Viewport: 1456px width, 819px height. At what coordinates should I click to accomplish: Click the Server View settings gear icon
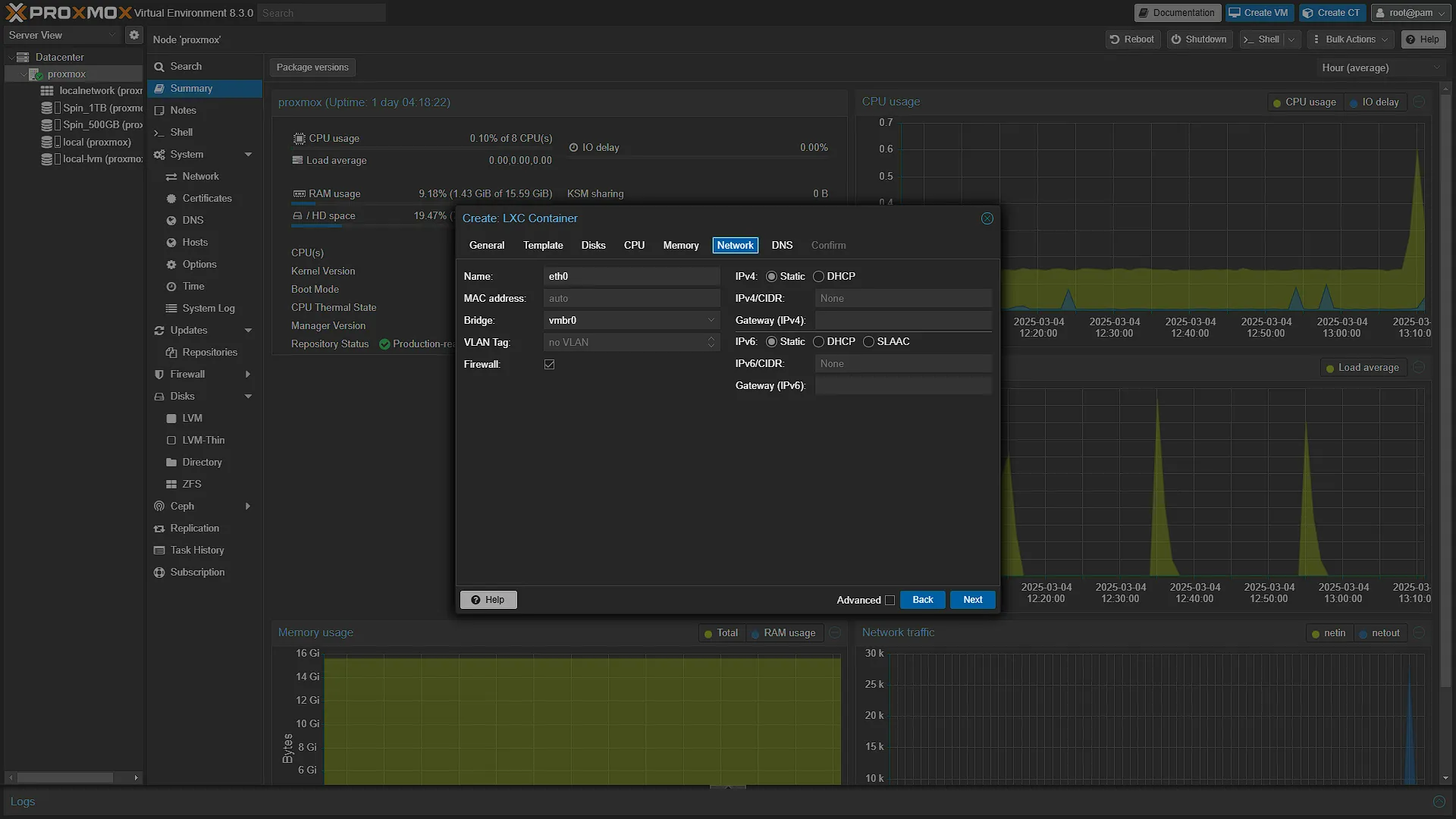coord(134,35)
